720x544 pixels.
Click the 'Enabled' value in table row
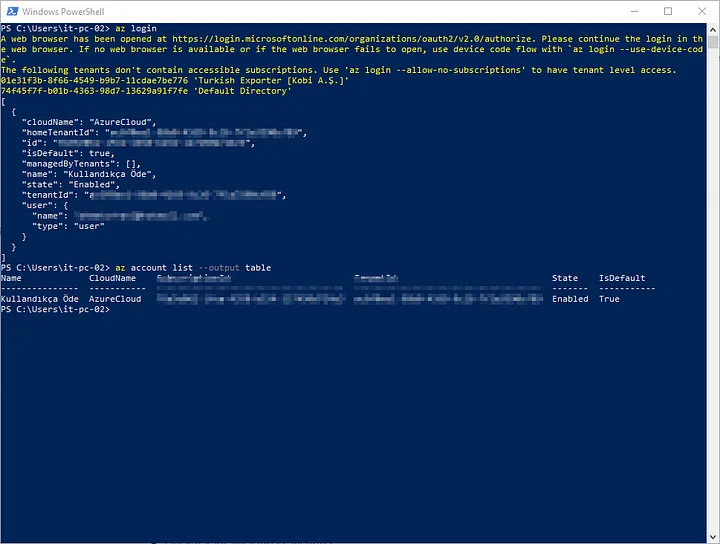pos(570,299)
